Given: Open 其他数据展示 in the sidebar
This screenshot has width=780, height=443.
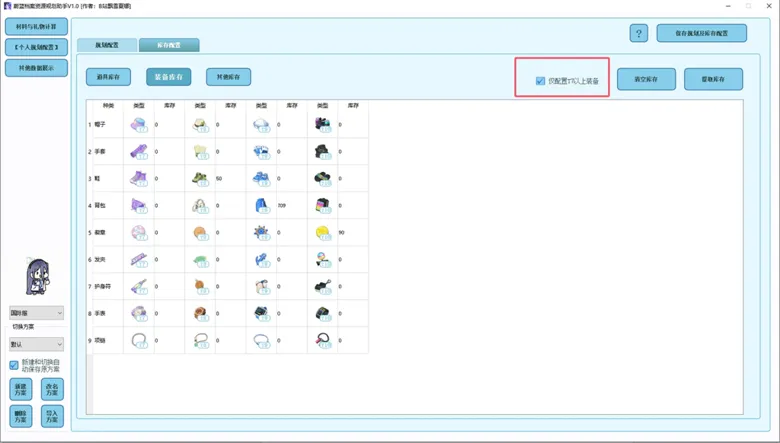Looking at the screenshot, I should 36,68.
